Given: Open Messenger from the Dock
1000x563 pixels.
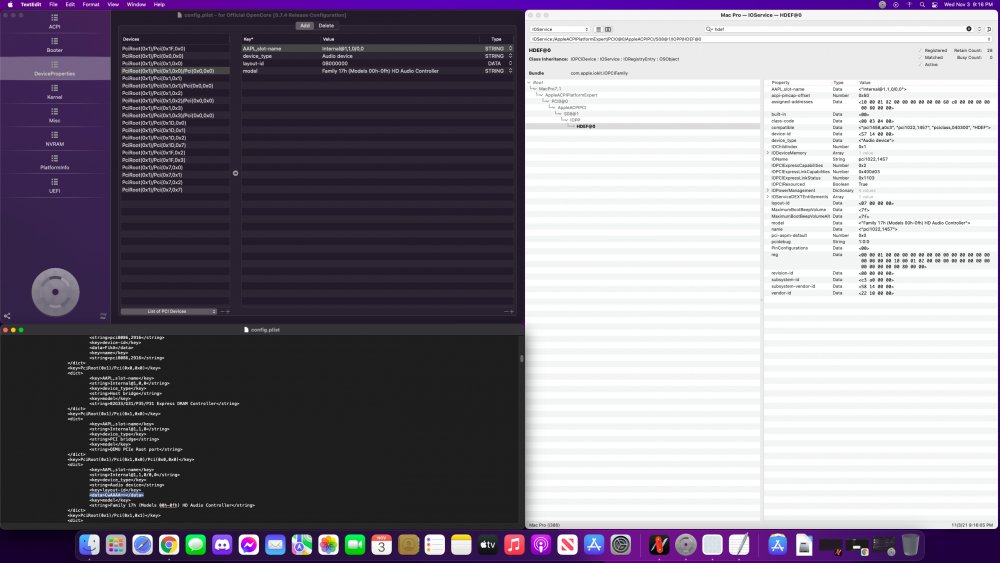Looking at the screenshot, I should click(249, 545).
